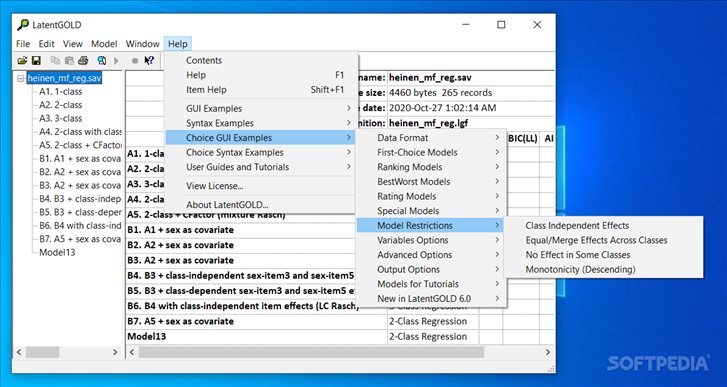Click the Estimate play arrow icon
This screenshot has height=387, width=727.
click(116, 61)
